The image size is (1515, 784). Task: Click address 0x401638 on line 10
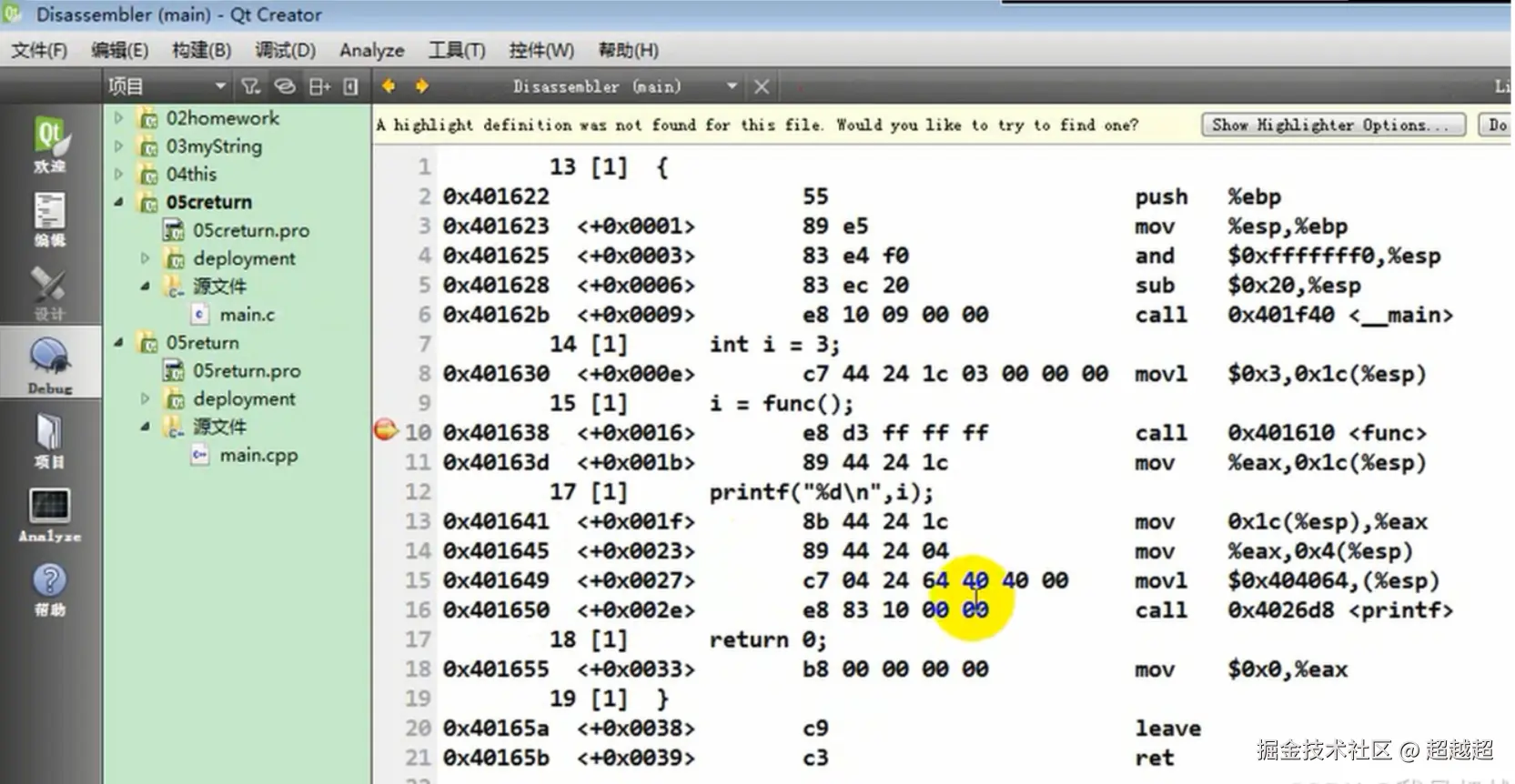496,433
